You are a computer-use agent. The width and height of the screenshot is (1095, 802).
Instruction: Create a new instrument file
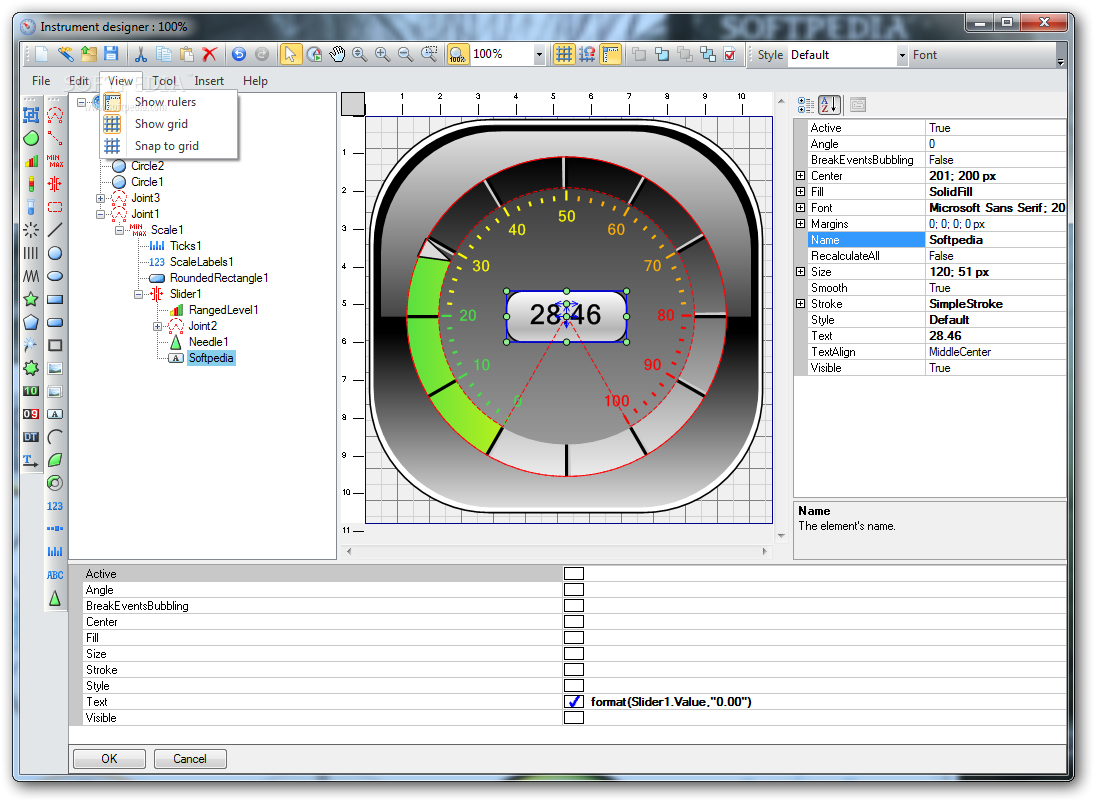pyautogui.click(x=41, y=54)
